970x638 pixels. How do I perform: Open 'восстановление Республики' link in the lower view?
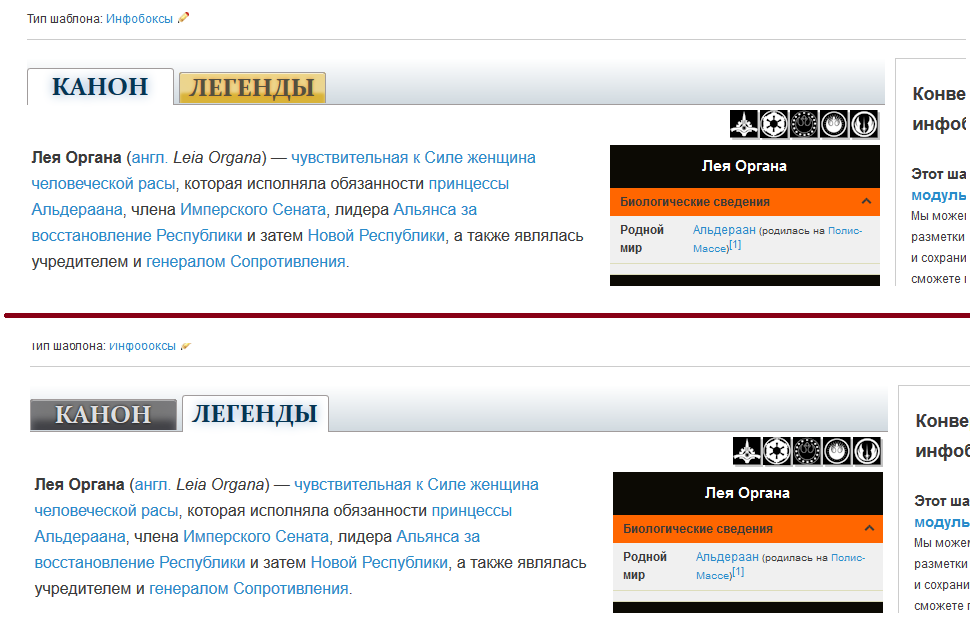click(140, 563)
